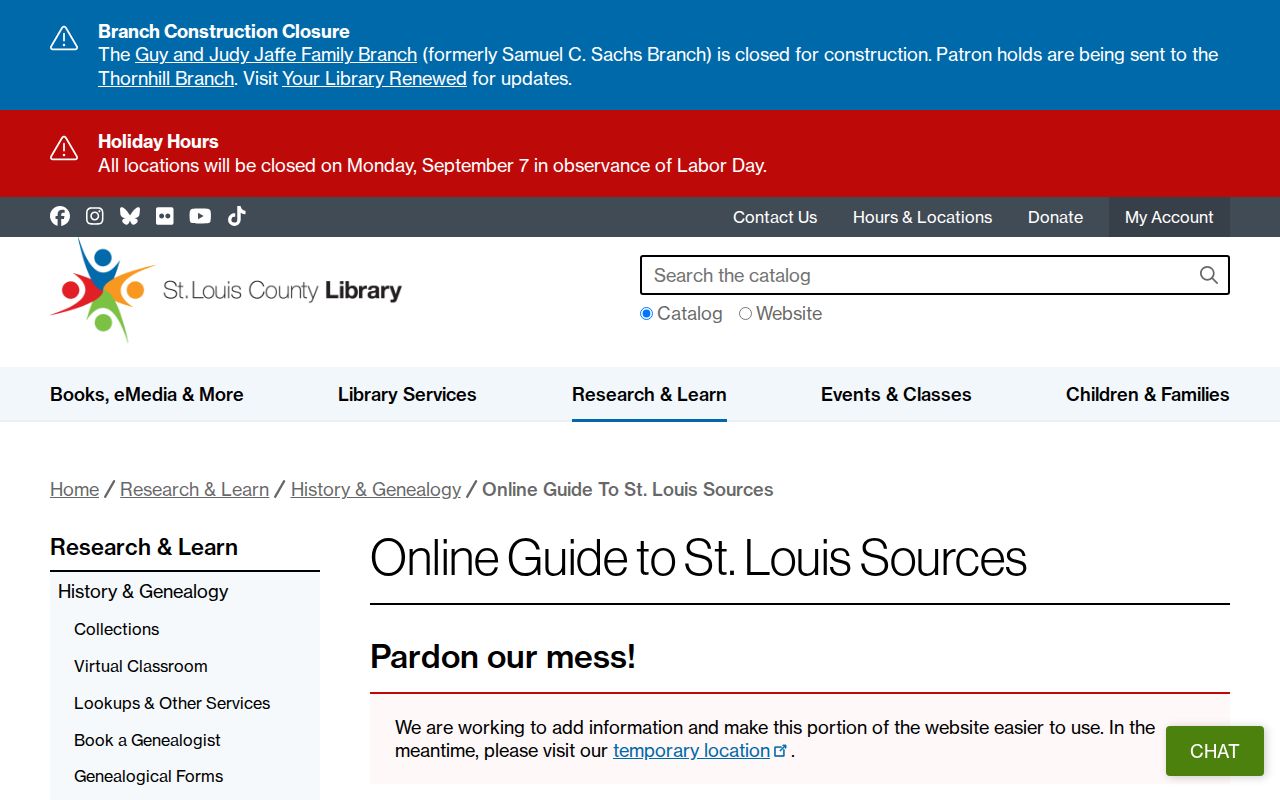Click the warning icon beside Branch Construction Closure

pos(64,39)
